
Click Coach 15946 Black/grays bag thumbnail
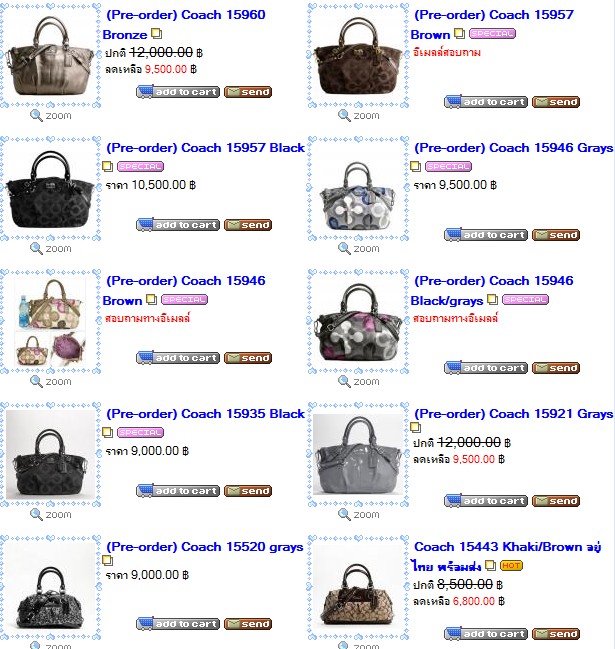tap(358, 322)
